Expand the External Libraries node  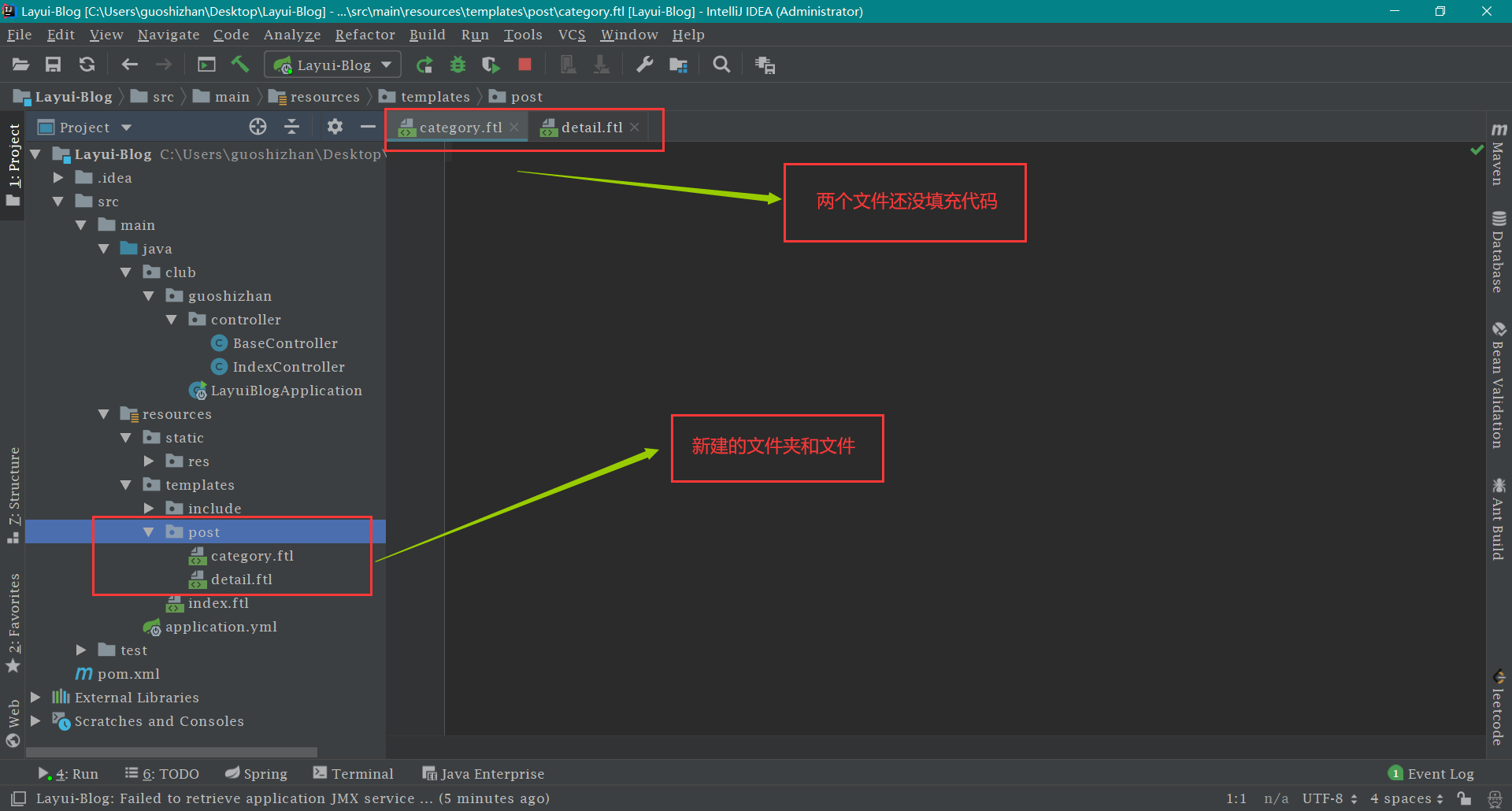pyautogui.click(x=35, y=698)
